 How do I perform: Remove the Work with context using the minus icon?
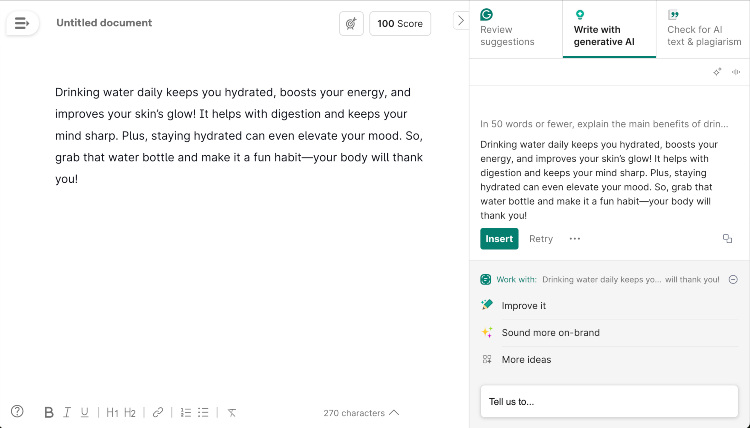click(x=733, y=280)
